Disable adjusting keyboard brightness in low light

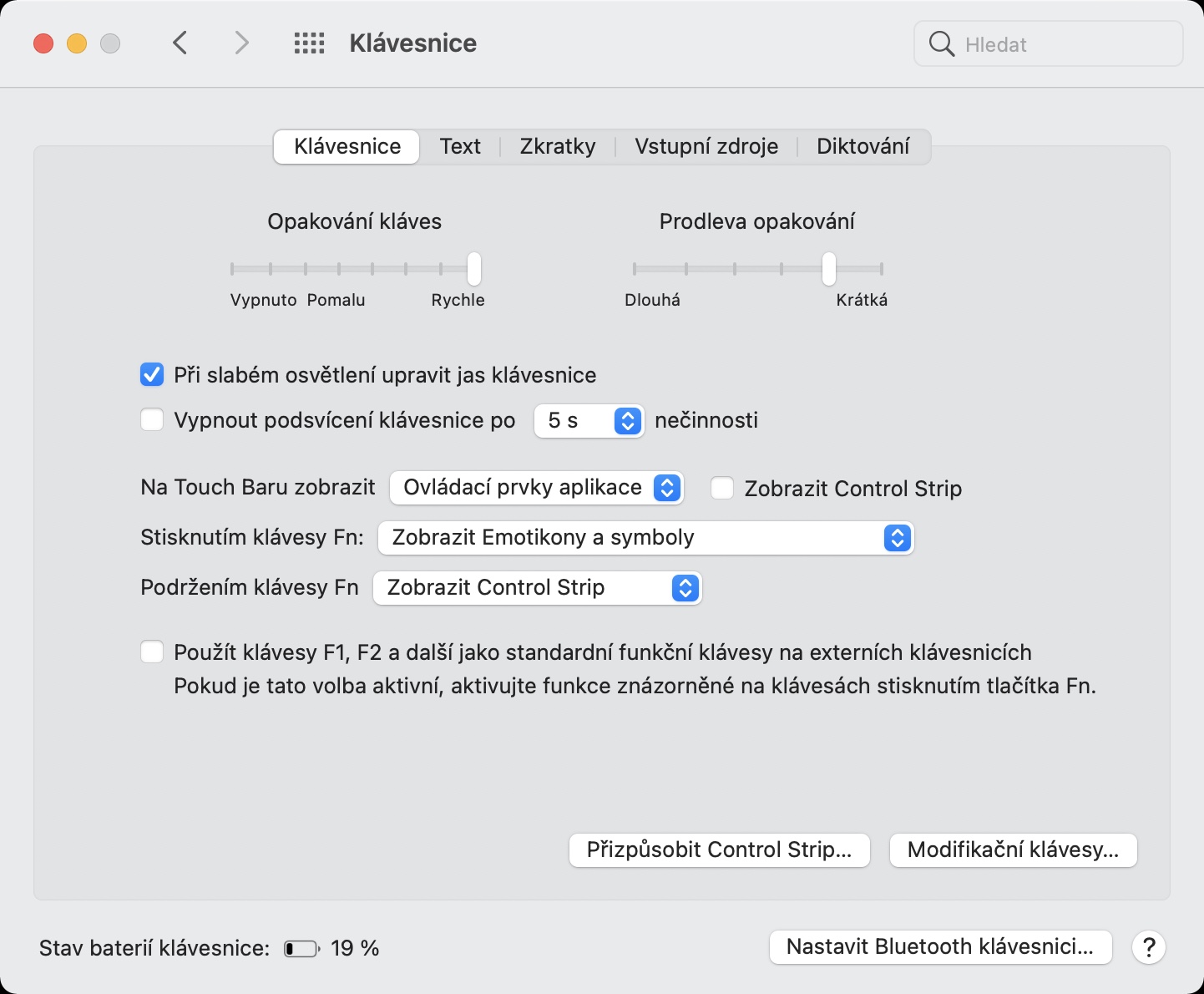[152, 375]
